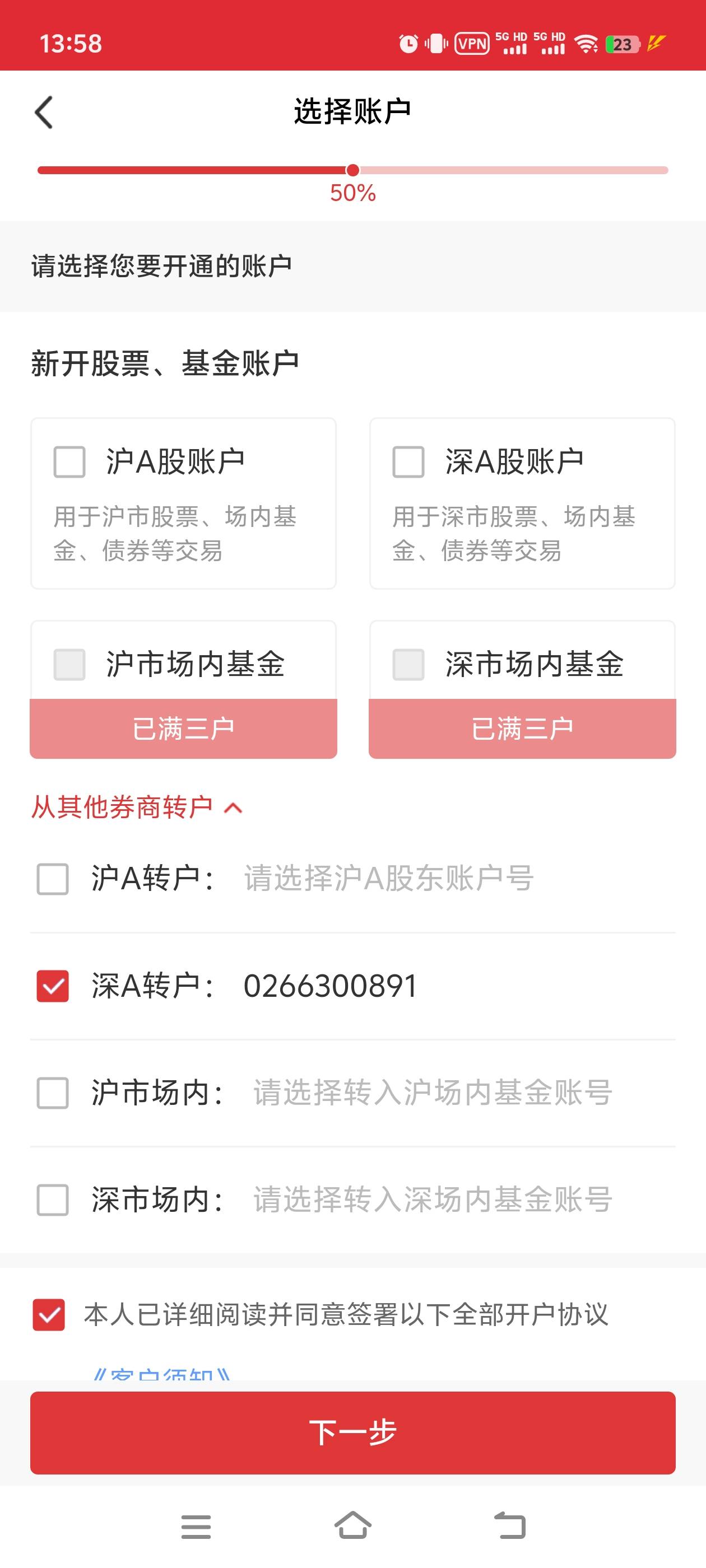This screenshot has width=706, height=1568.
Task: Tap the VPN status bar icon
Action: pyautogui.click(x=472, y=44)
